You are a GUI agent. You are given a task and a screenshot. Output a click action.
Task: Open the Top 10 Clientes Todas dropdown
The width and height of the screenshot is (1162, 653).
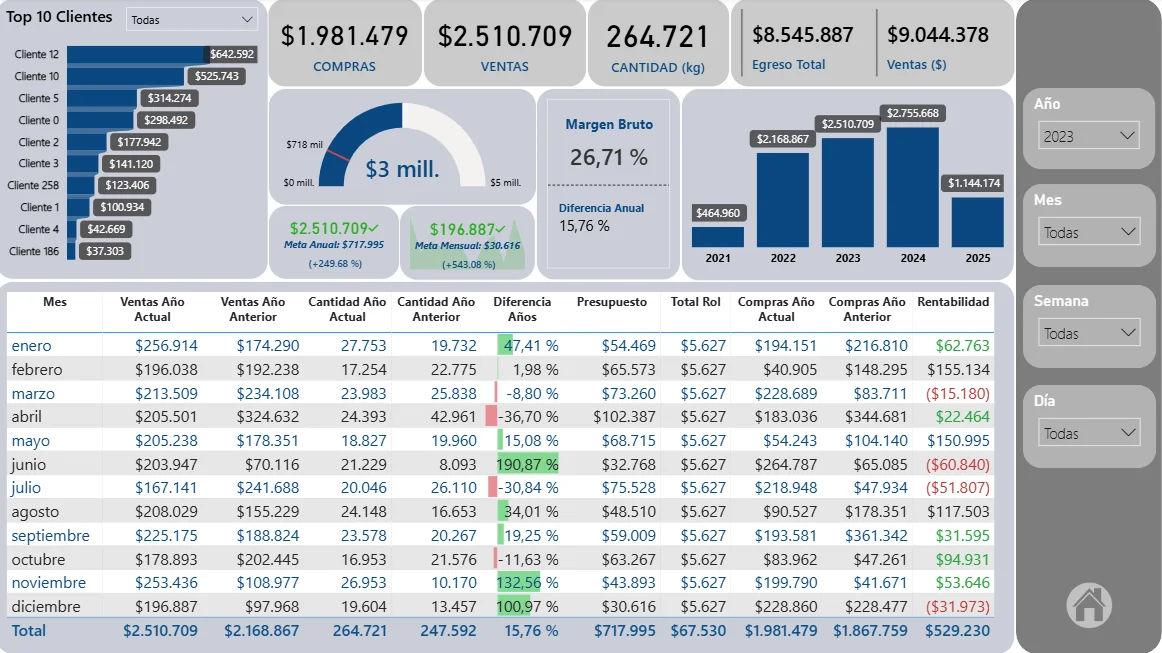point(192,20)
